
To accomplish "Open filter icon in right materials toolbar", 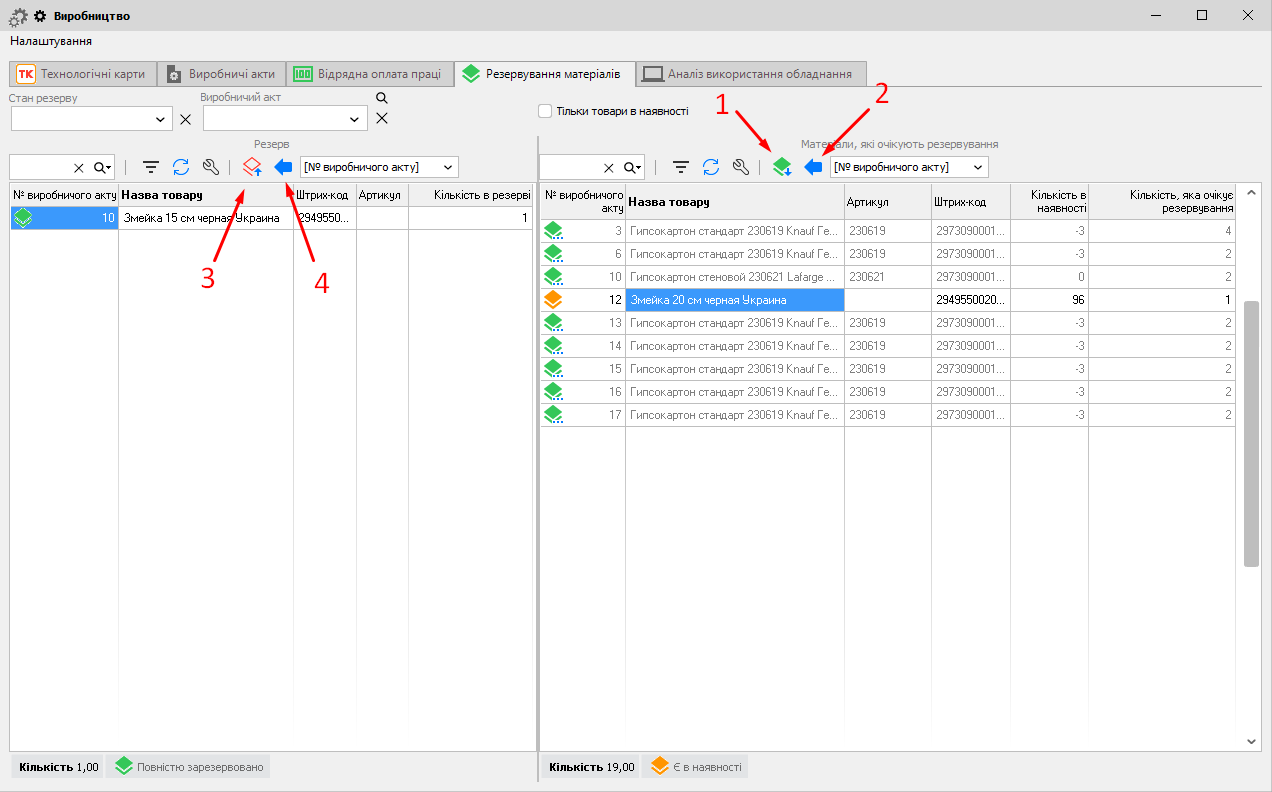I will (681, 167).
